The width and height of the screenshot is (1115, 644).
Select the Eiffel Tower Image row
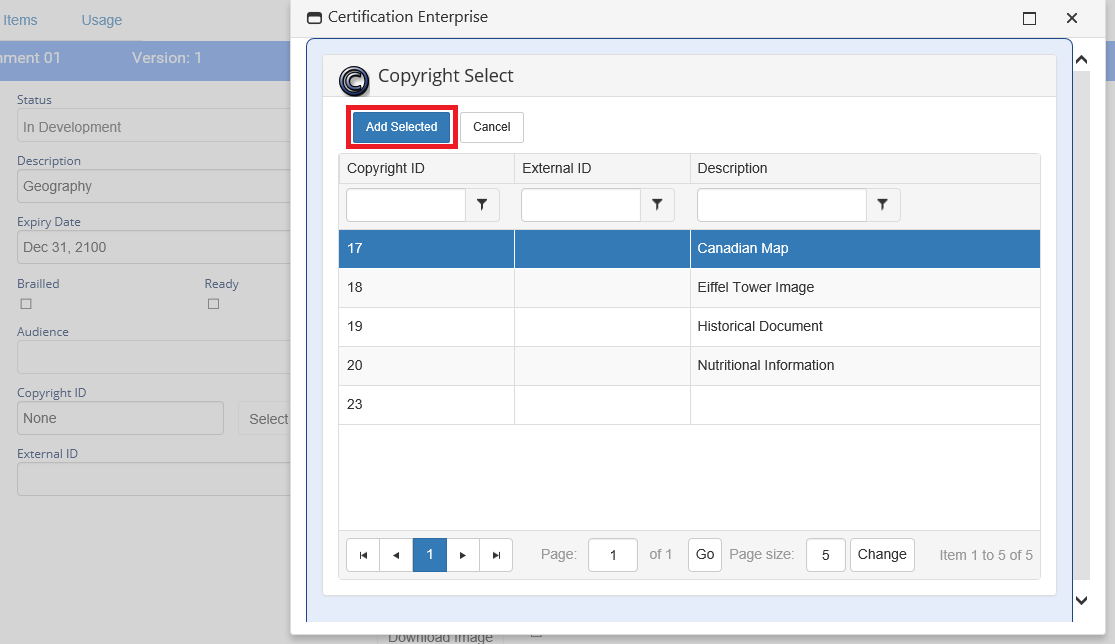click(x=755, y=287)
